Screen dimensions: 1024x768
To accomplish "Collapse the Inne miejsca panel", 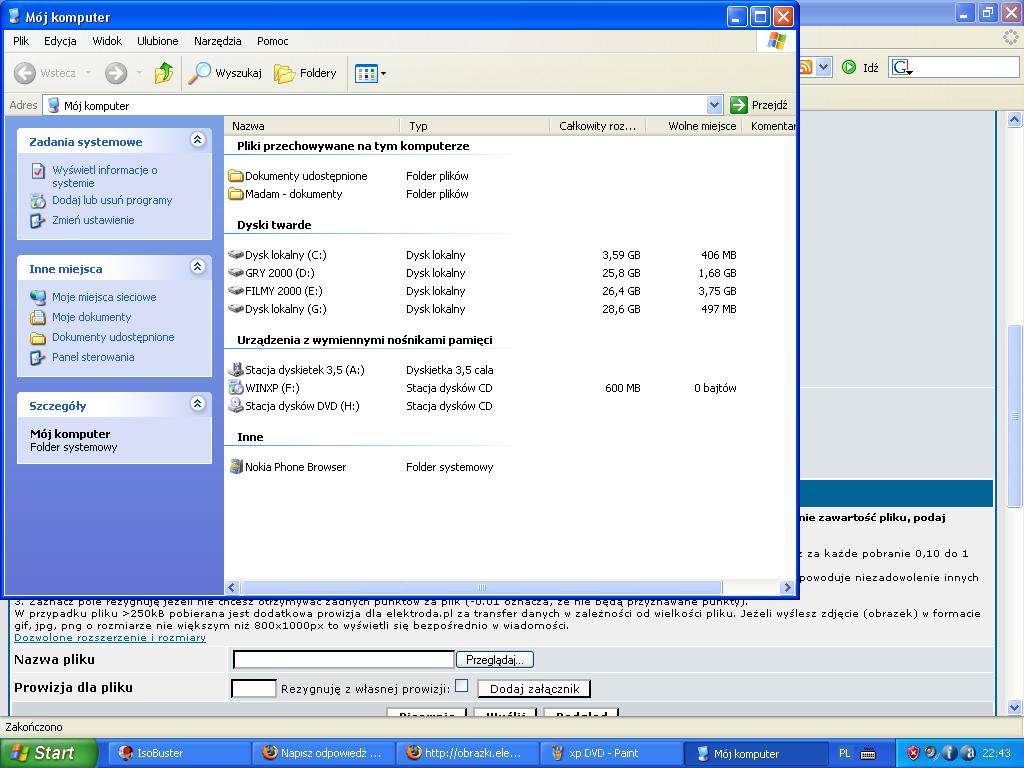I will point(197,266).
